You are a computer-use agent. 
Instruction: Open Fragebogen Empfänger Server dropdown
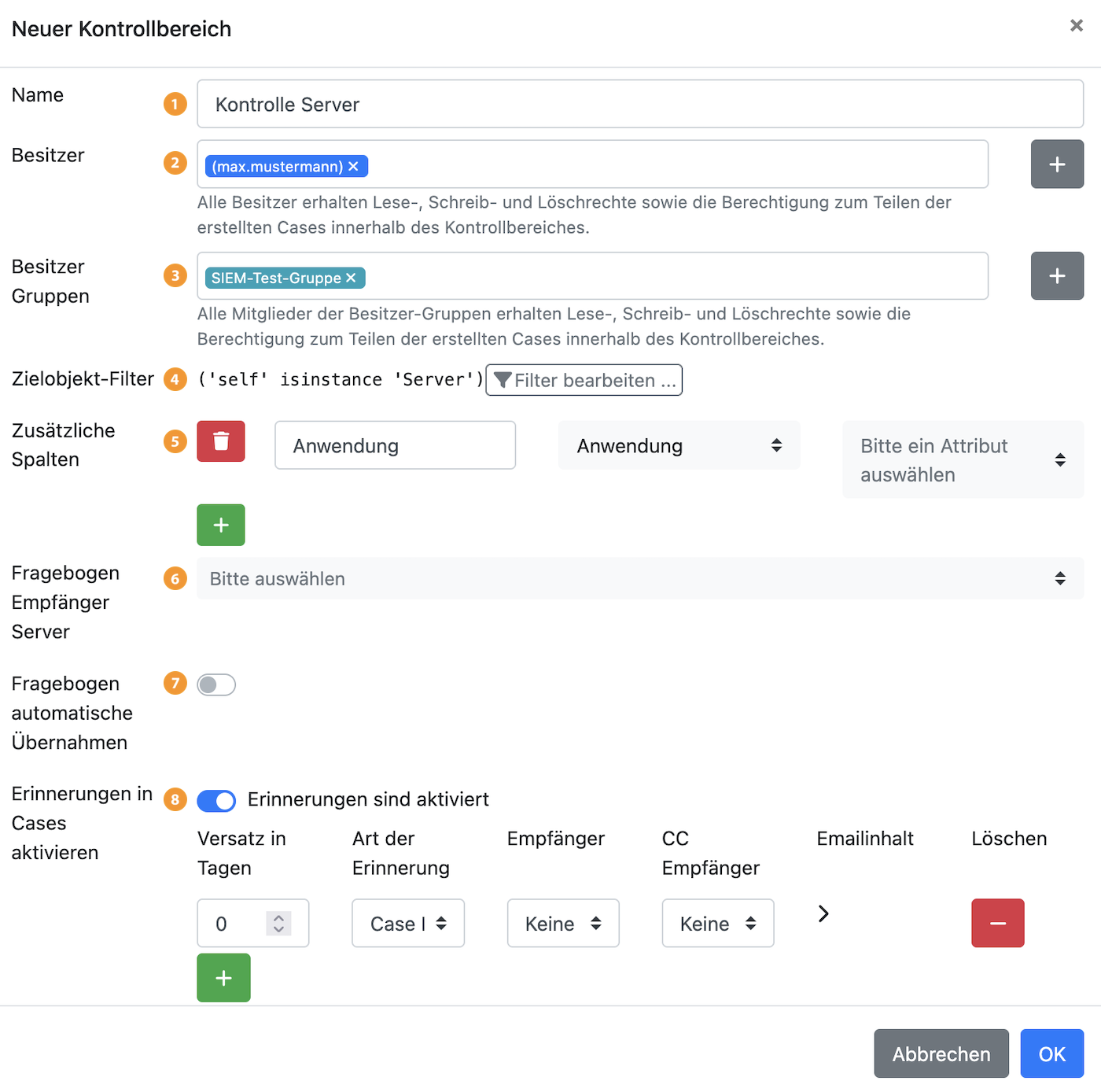click(639, 579)
